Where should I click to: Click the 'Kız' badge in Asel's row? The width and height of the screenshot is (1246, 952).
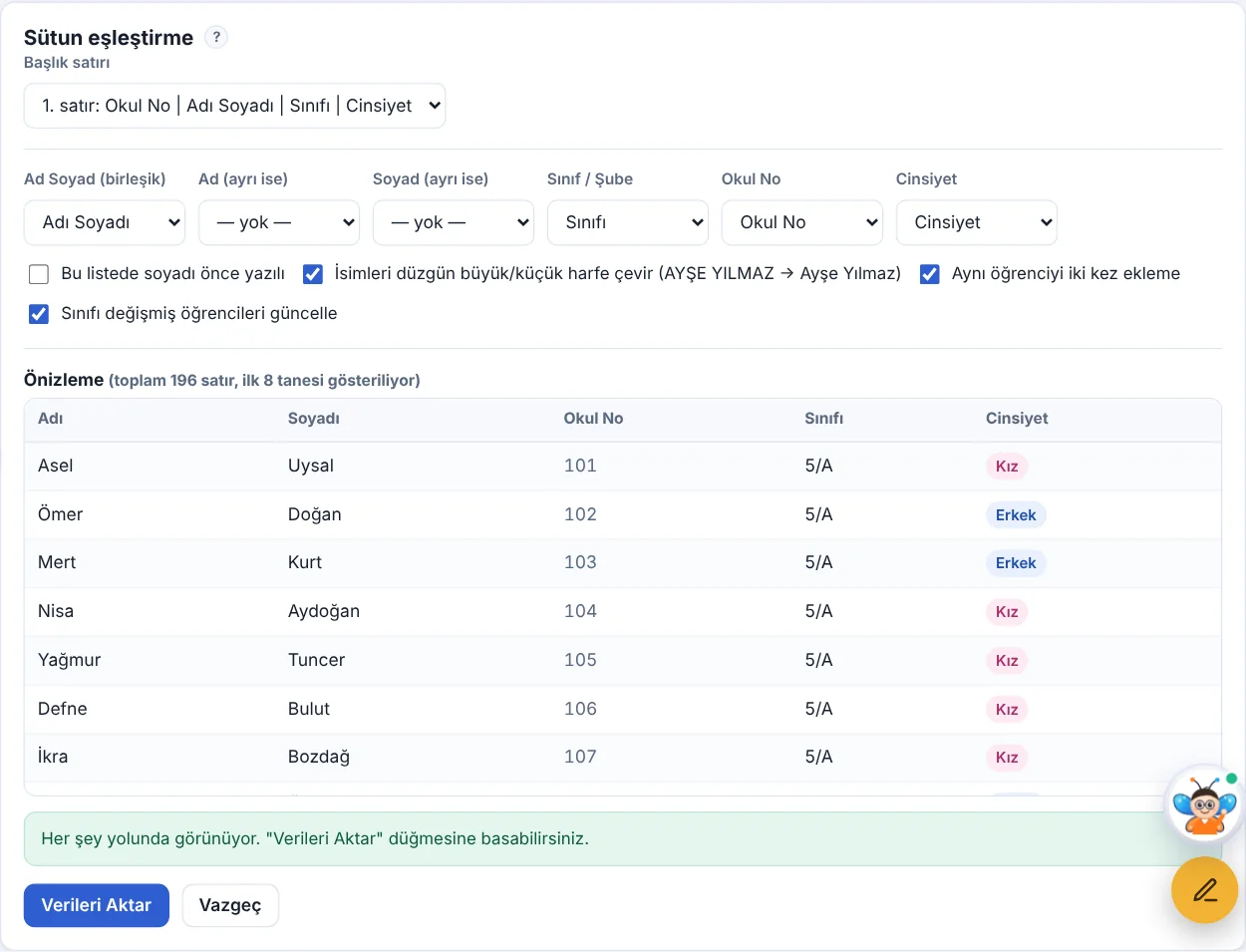coord(1007,467)
